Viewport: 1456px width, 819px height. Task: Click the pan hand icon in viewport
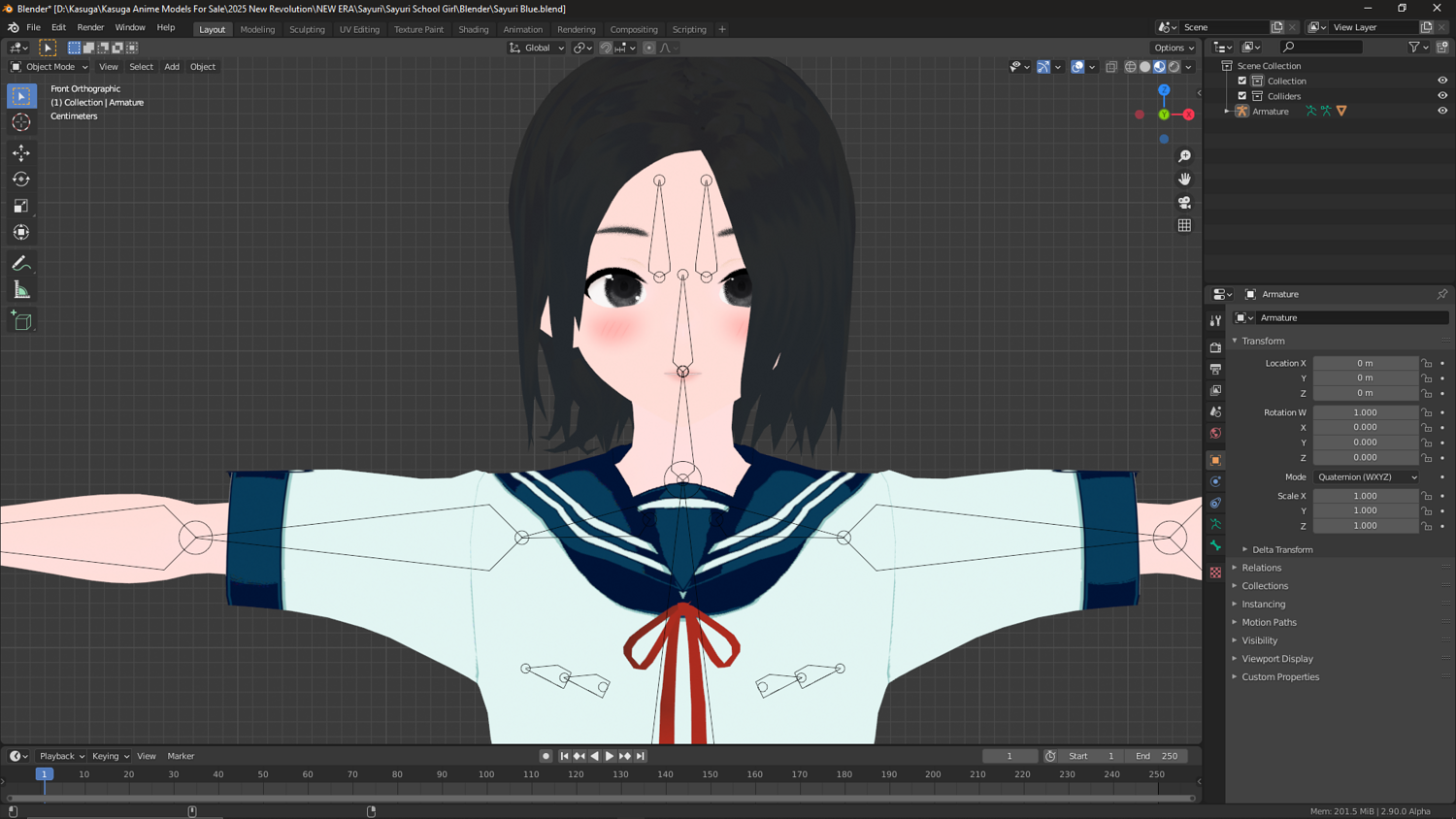click(1184, 180)
